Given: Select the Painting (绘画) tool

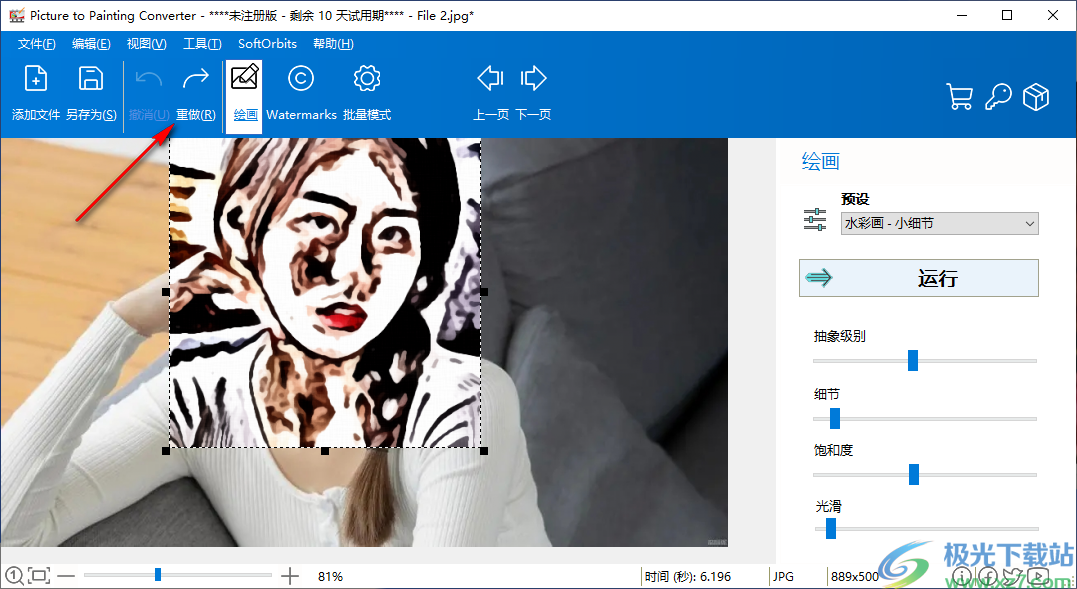Looking at the screenshot, I should pos(245,96).
